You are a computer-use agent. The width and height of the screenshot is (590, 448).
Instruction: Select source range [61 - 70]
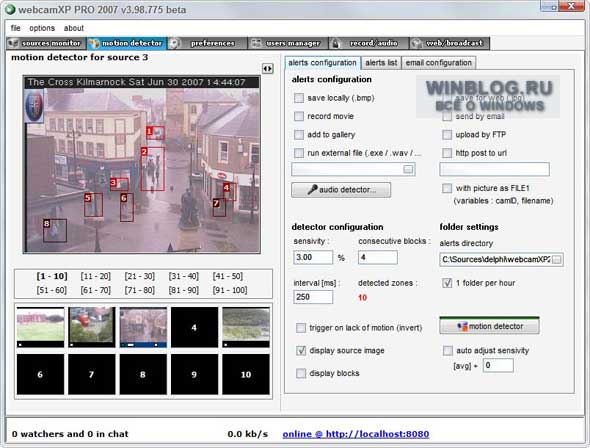(96, 290)
